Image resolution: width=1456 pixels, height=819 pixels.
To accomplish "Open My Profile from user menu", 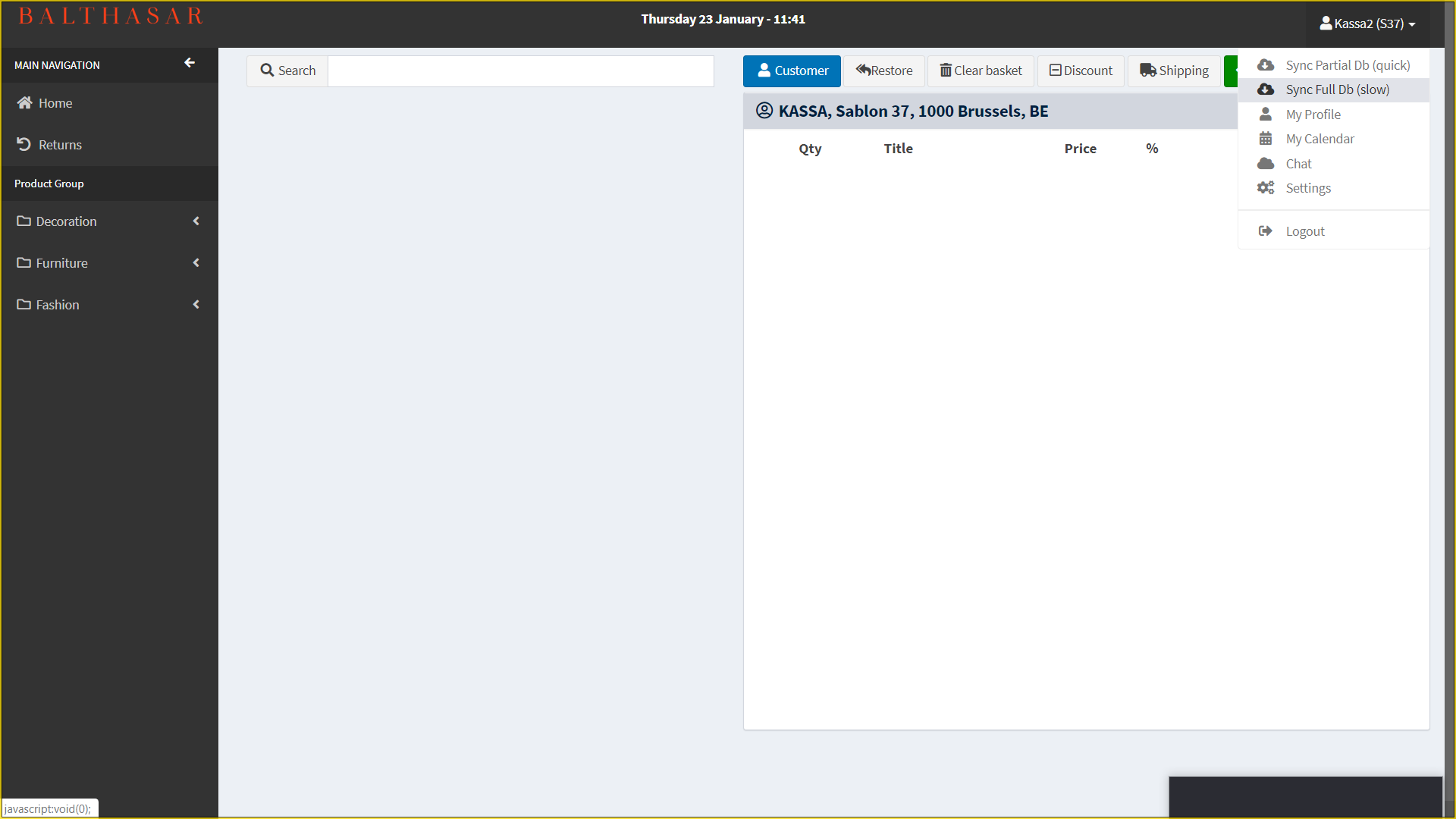I will point(1313,115).
